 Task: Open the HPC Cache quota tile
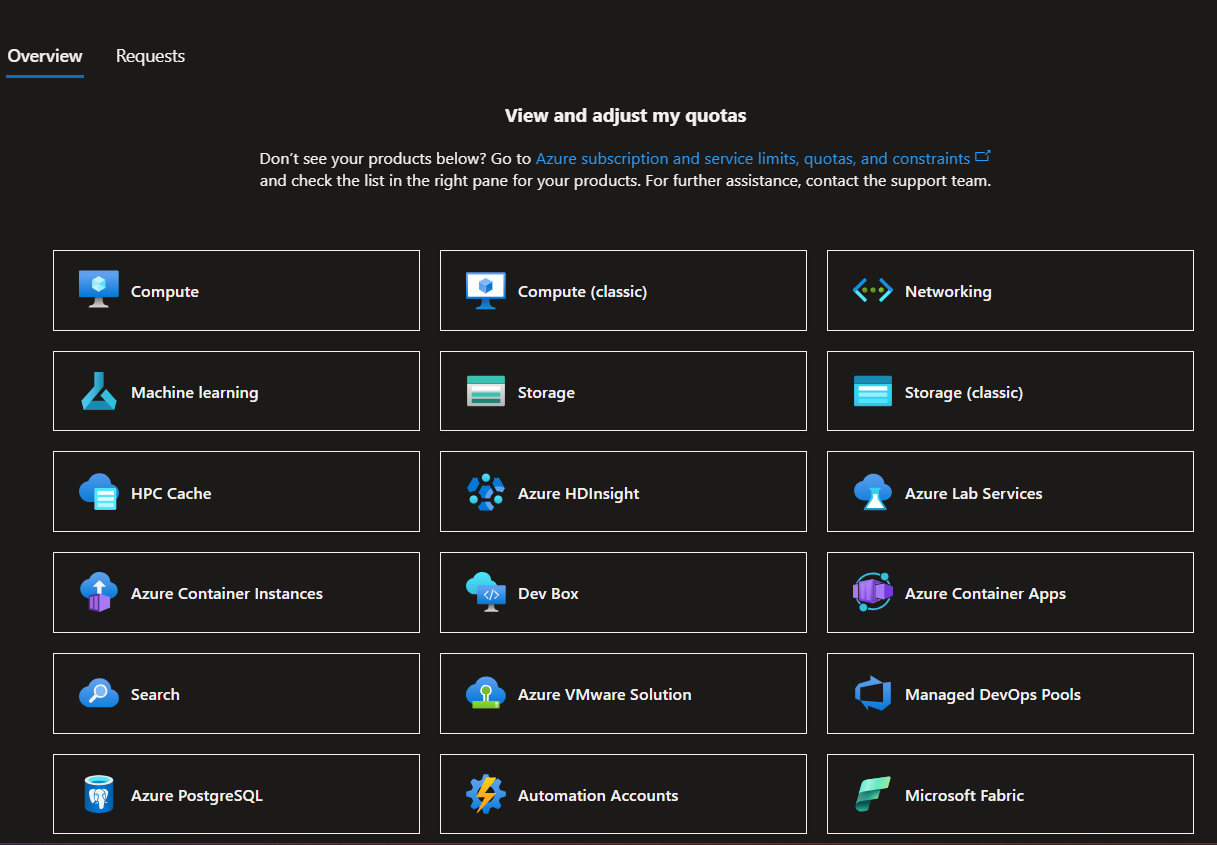[236, 492]
